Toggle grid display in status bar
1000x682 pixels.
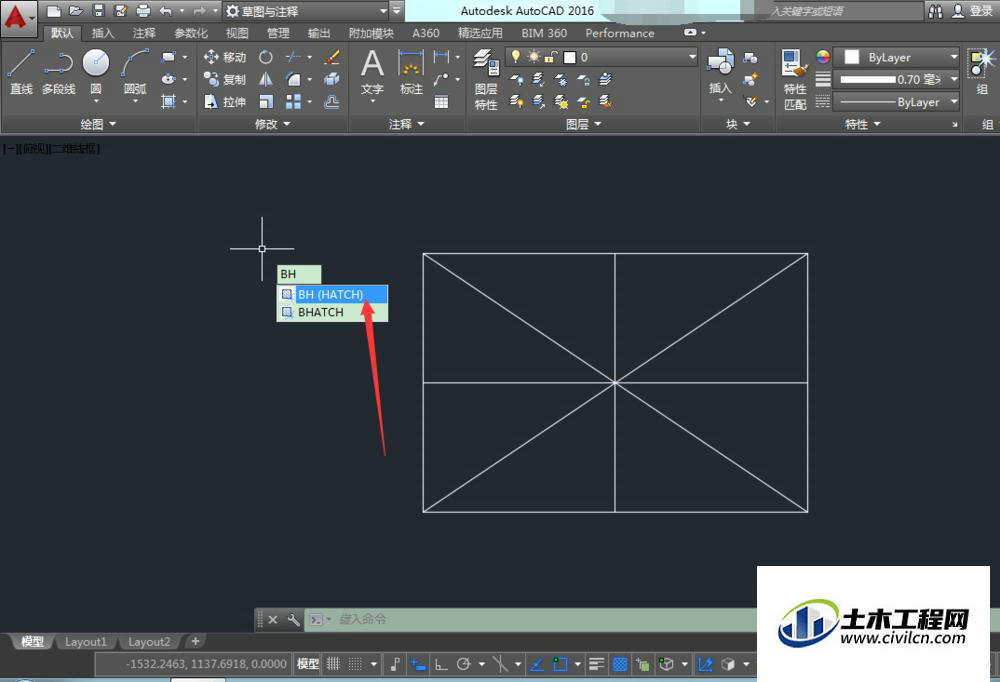[334, 664]
